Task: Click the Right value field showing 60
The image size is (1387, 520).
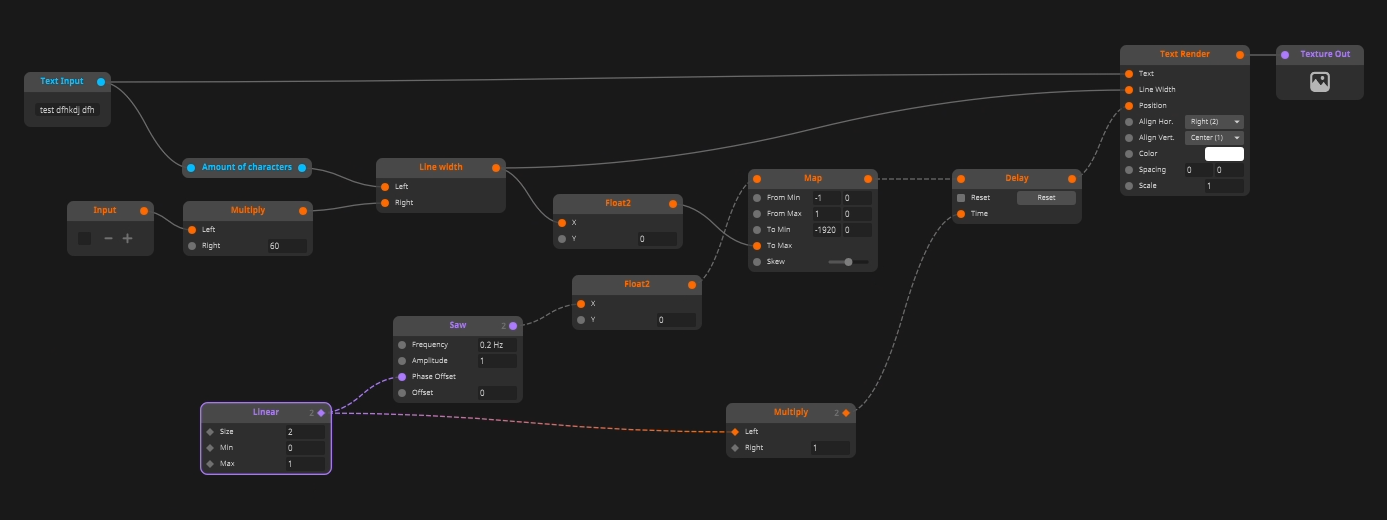Action: pyautogui.click(x=287, y=246)
